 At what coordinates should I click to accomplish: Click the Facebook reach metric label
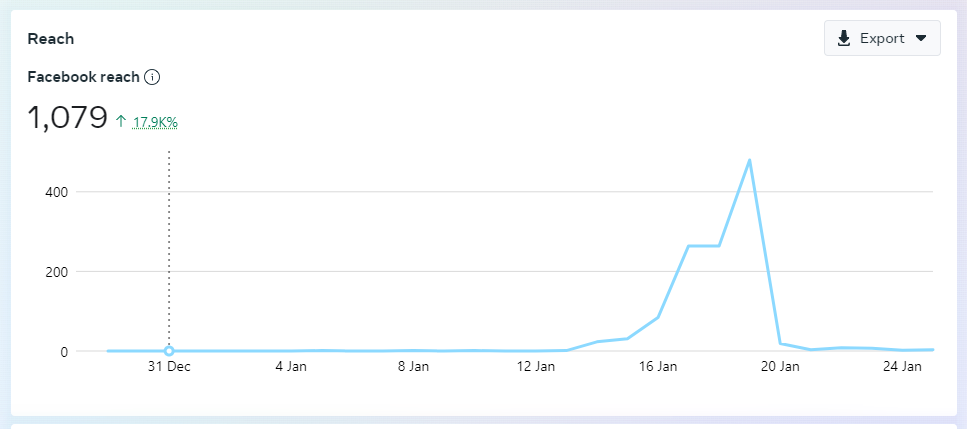click(x=83, y=77)
